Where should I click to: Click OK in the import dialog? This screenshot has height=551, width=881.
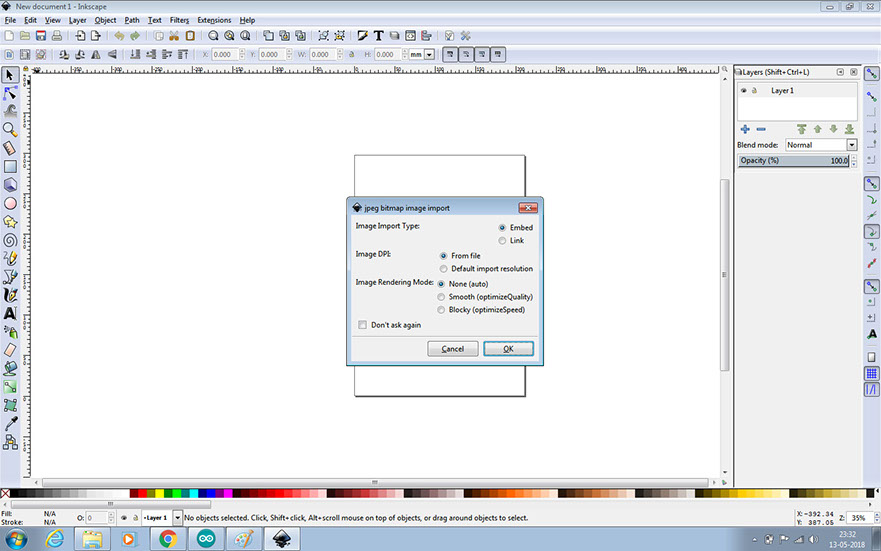point(508,349)
